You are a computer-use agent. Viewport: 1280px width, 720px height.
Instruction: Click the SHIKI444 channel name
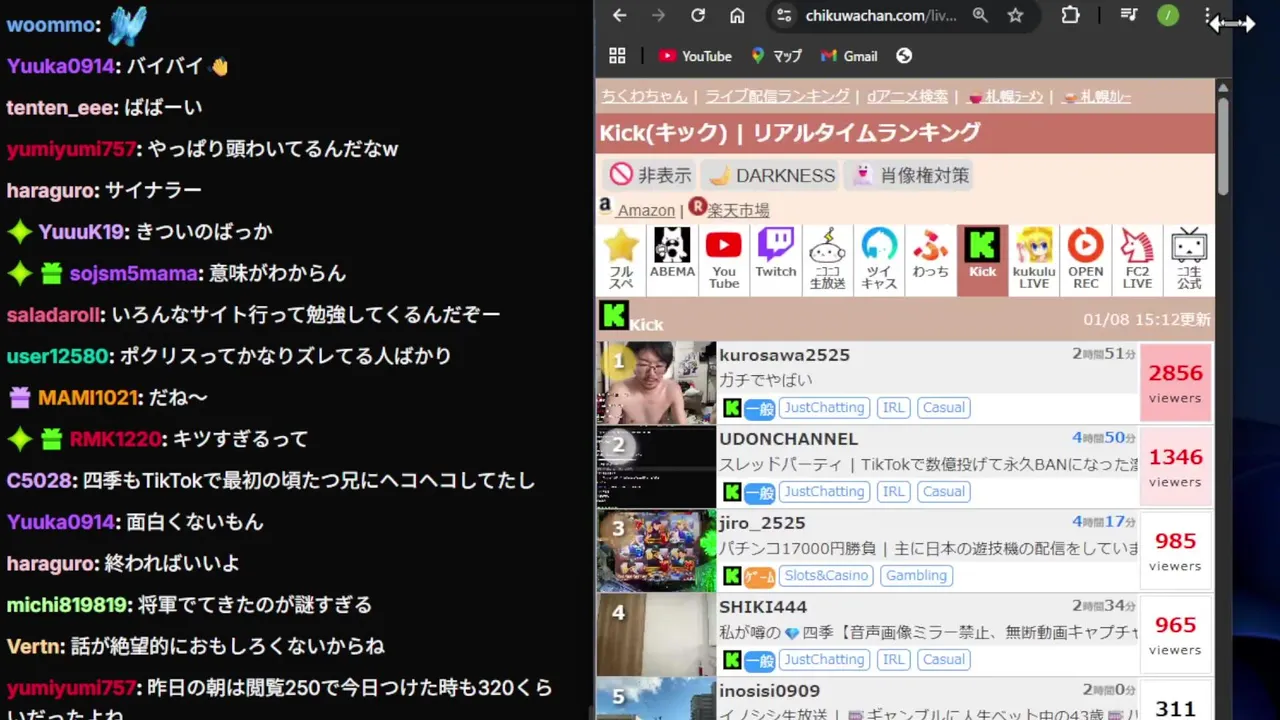pyautogui.click(x=763, y=607)
